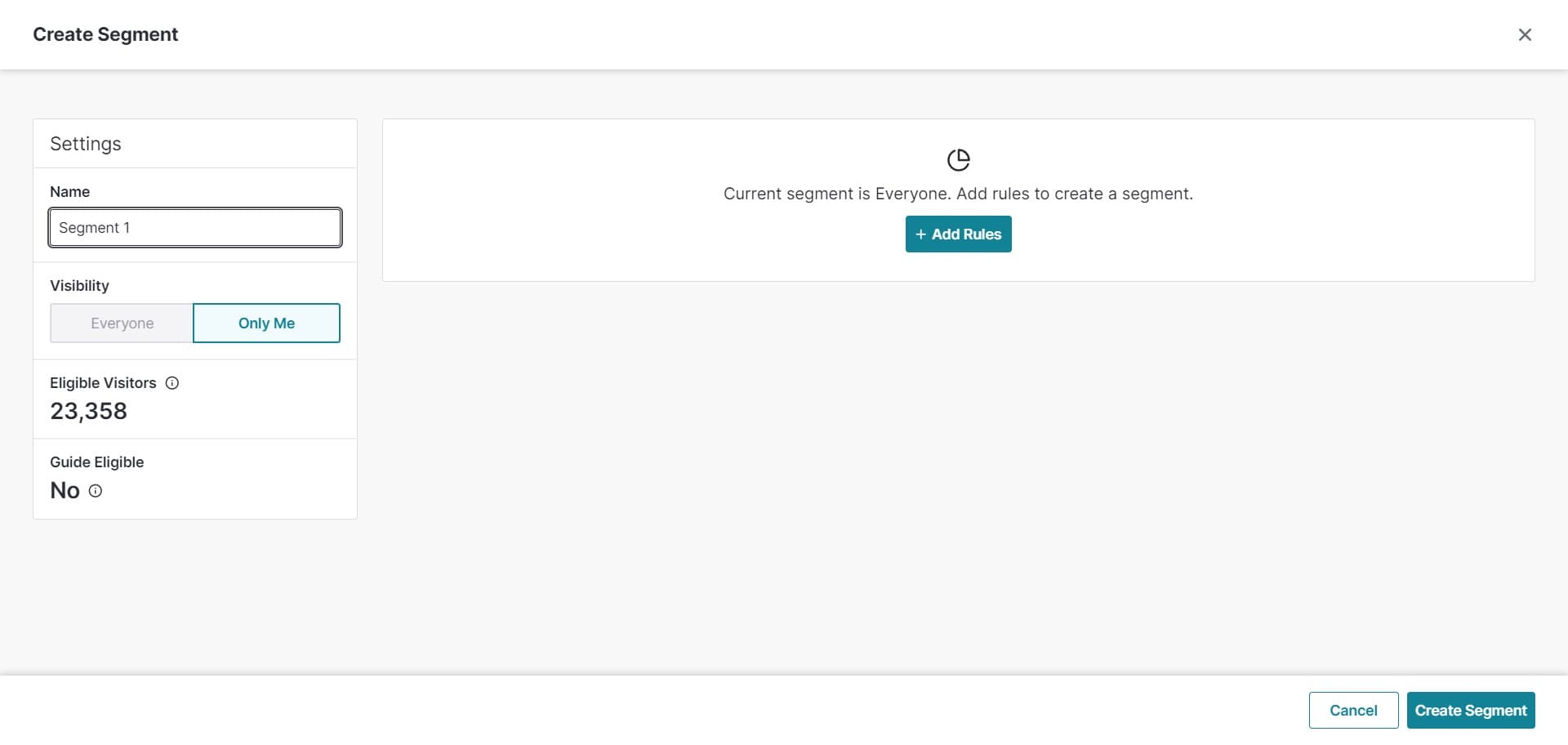Click the pie chart segment icon

click(x=958, y=160)
